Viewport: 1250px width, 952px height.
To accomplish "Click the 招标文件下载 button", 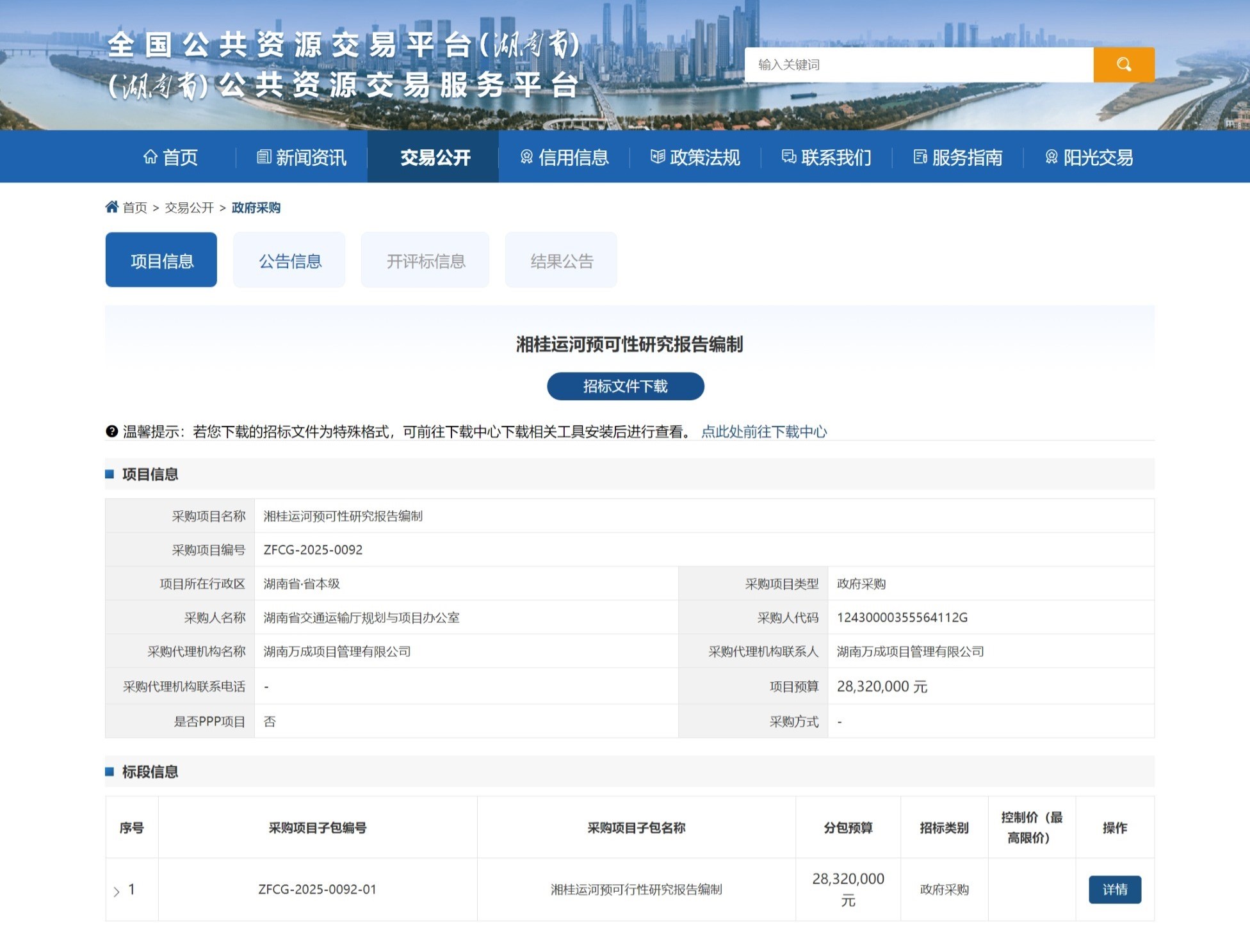I will coord(625,386).
